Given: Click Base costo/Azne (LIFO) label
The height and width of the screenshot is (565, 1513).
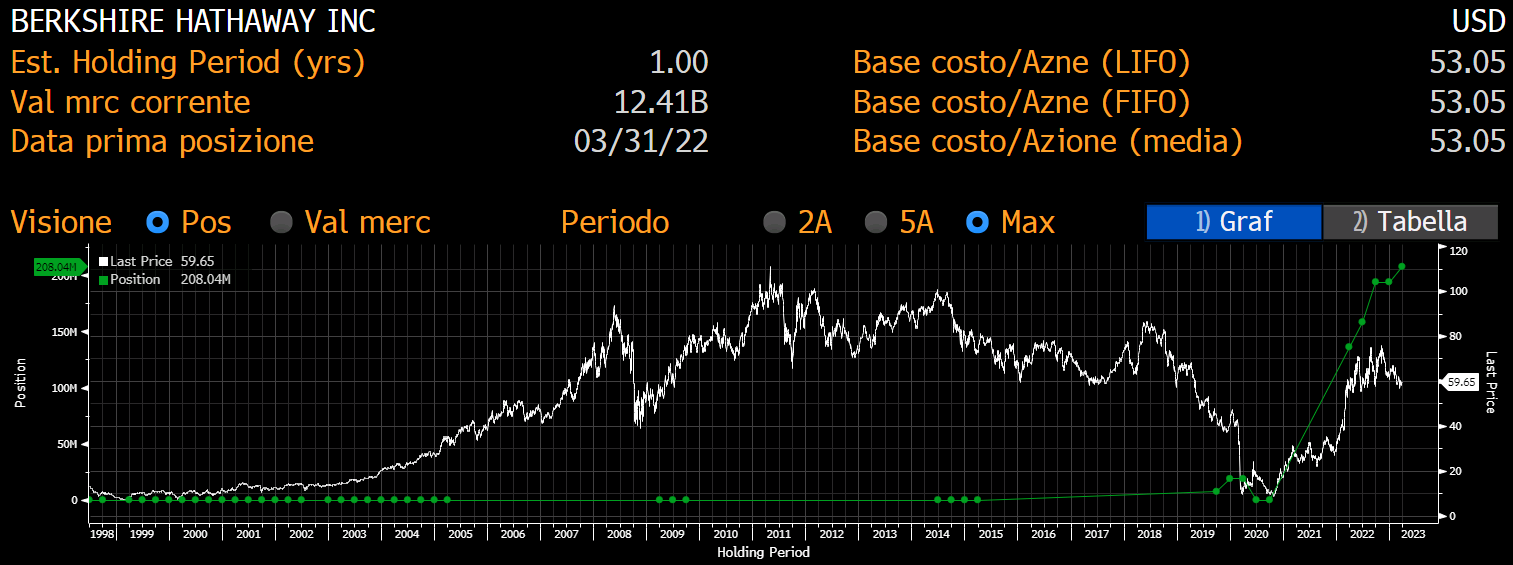Looking at the screenshot, I should (1022, 62).
